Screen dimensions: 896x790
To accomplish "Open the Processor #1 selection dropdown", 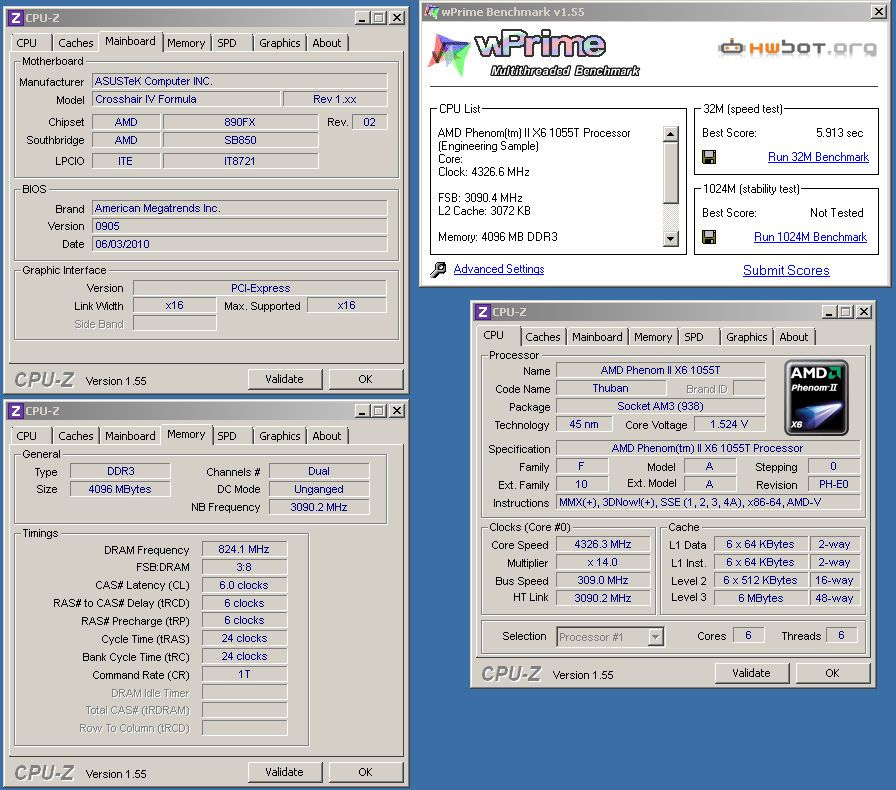I will (655, 636).
